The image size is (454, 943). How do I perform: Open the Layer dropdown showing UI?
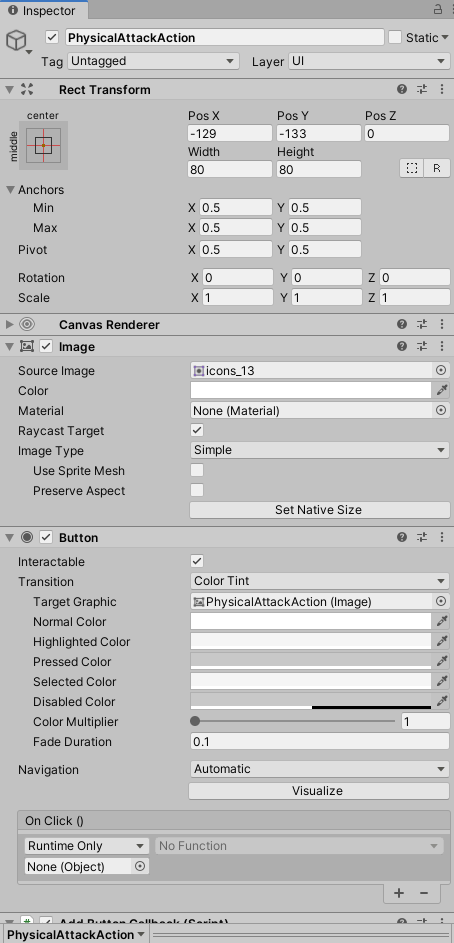[369, 61]
